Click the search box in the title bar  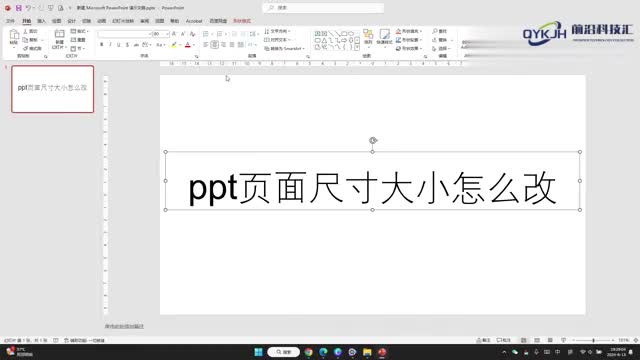click(323, 8)
